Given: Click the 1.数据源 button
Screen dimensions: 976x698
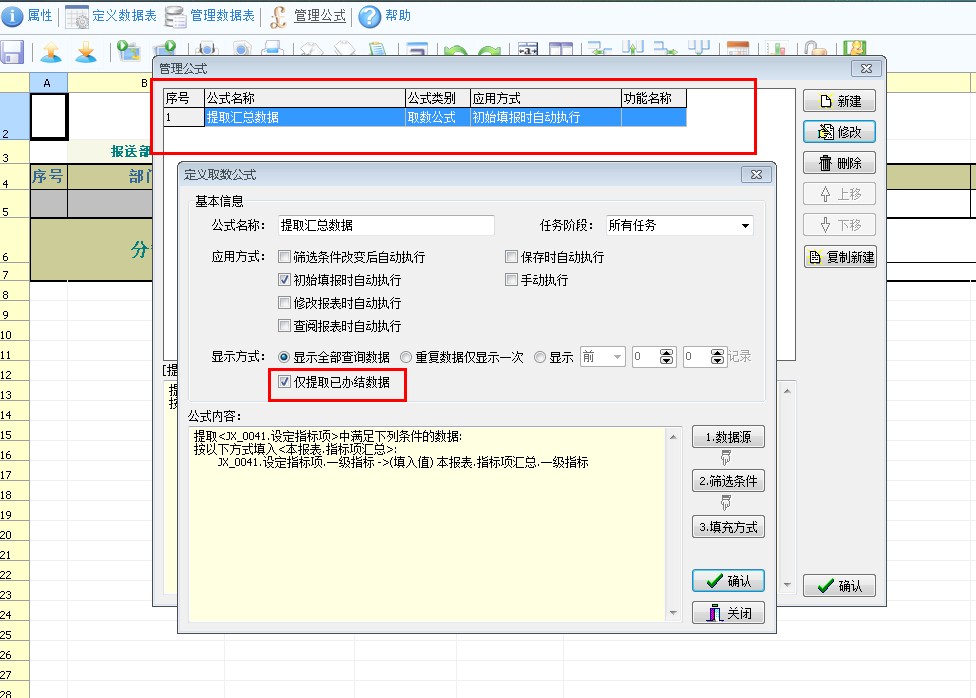Looking at the screenshot, I should pyautogui.click(x=727, y=437).
